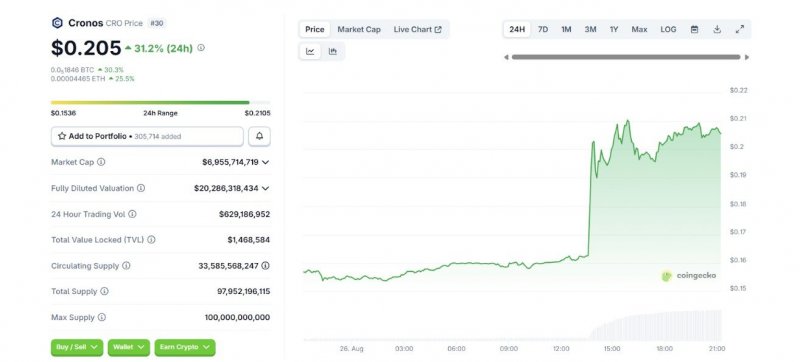Click the 31.2% (24h) change text

[159, 48]
